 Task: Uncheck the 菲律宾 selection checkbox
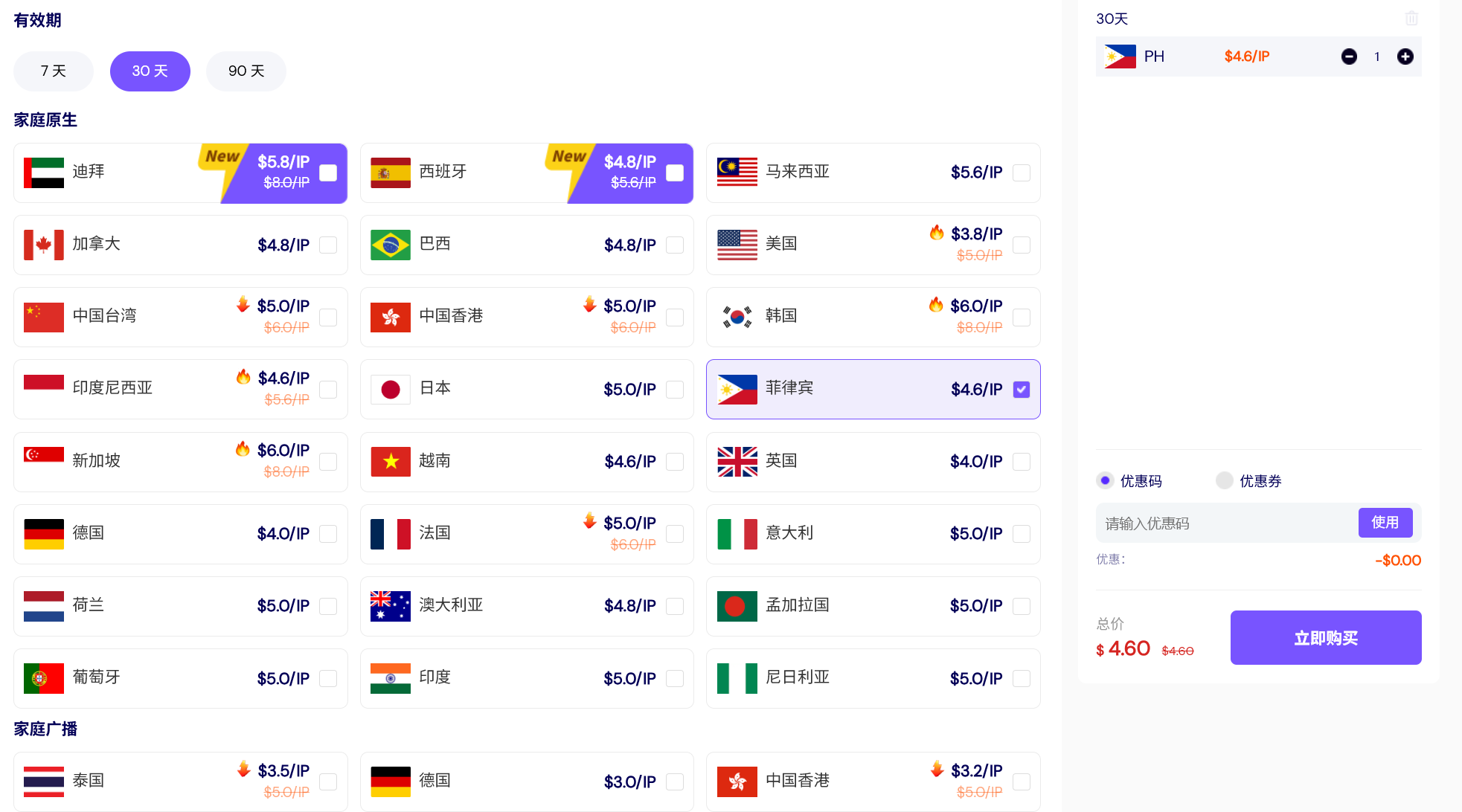tap(1022, 389)
